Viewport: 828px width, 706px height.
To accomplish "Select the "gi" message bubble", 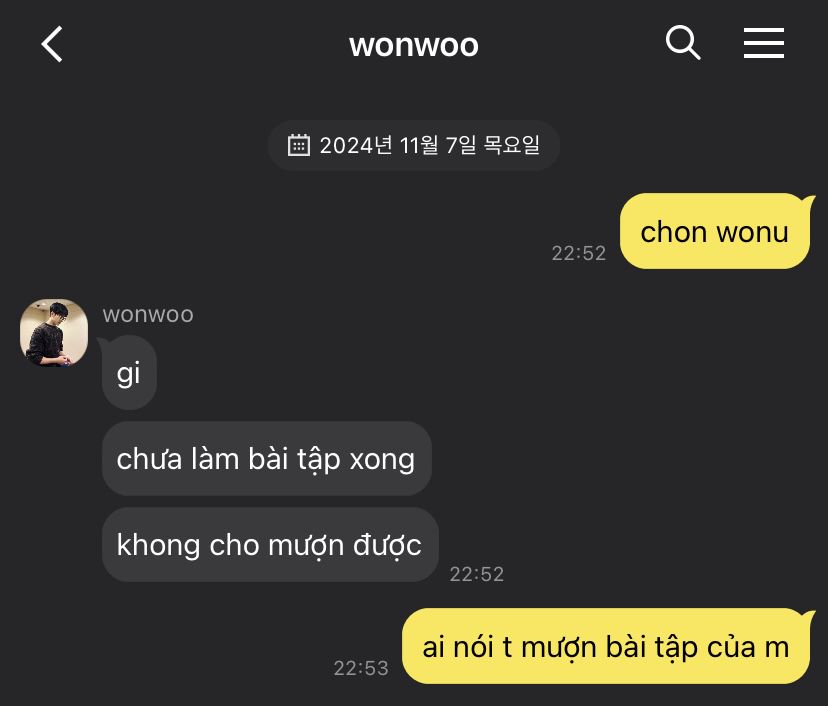I will click(x=128, y=373).
